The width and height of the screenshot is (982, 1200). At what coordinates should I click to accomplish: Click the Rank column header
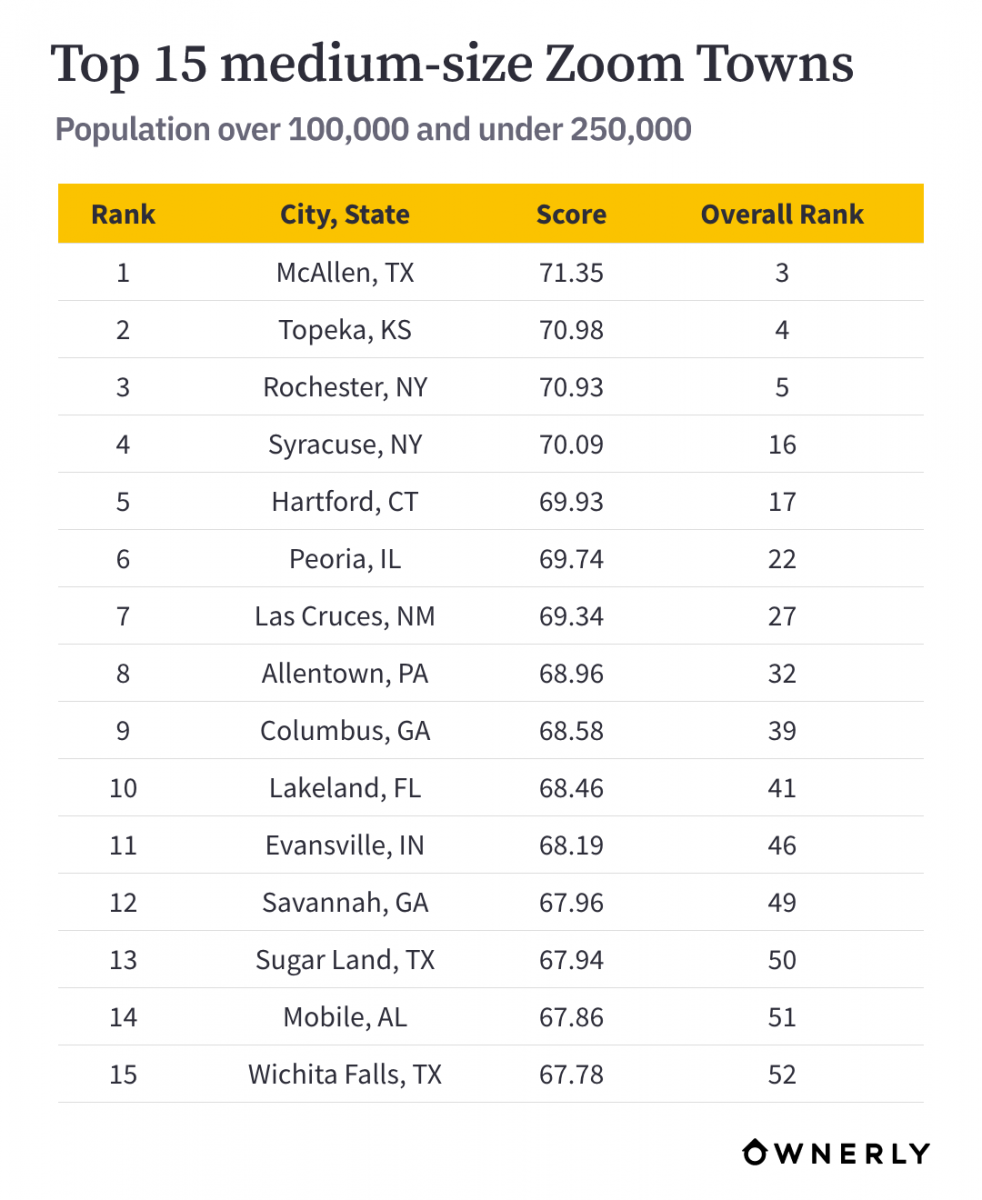coord(123,214)
